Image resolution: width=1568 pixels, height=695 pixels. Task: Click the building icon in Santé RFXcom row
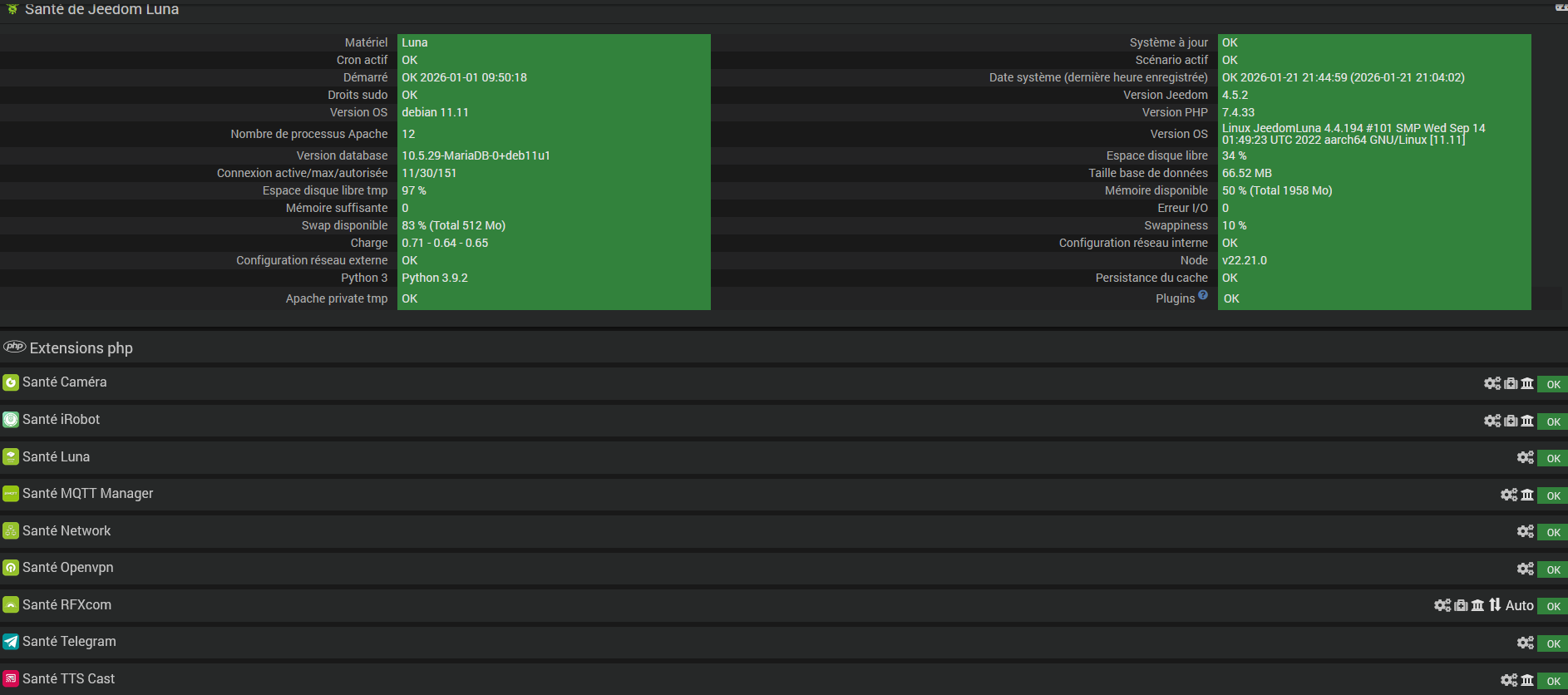coord(1477,605)
